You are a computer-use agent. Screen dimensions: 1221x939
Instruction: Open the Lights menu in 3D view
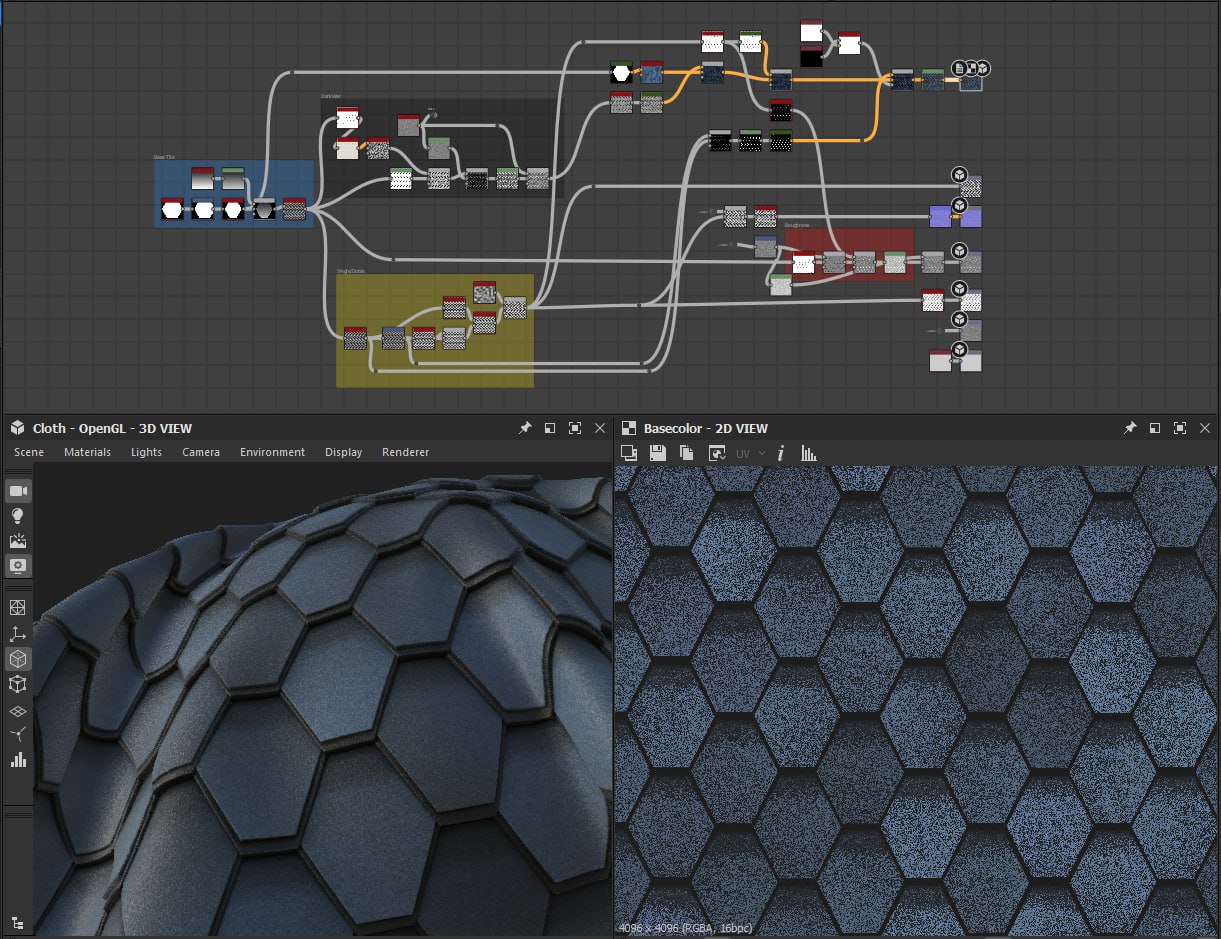click(x=146, y=452)
